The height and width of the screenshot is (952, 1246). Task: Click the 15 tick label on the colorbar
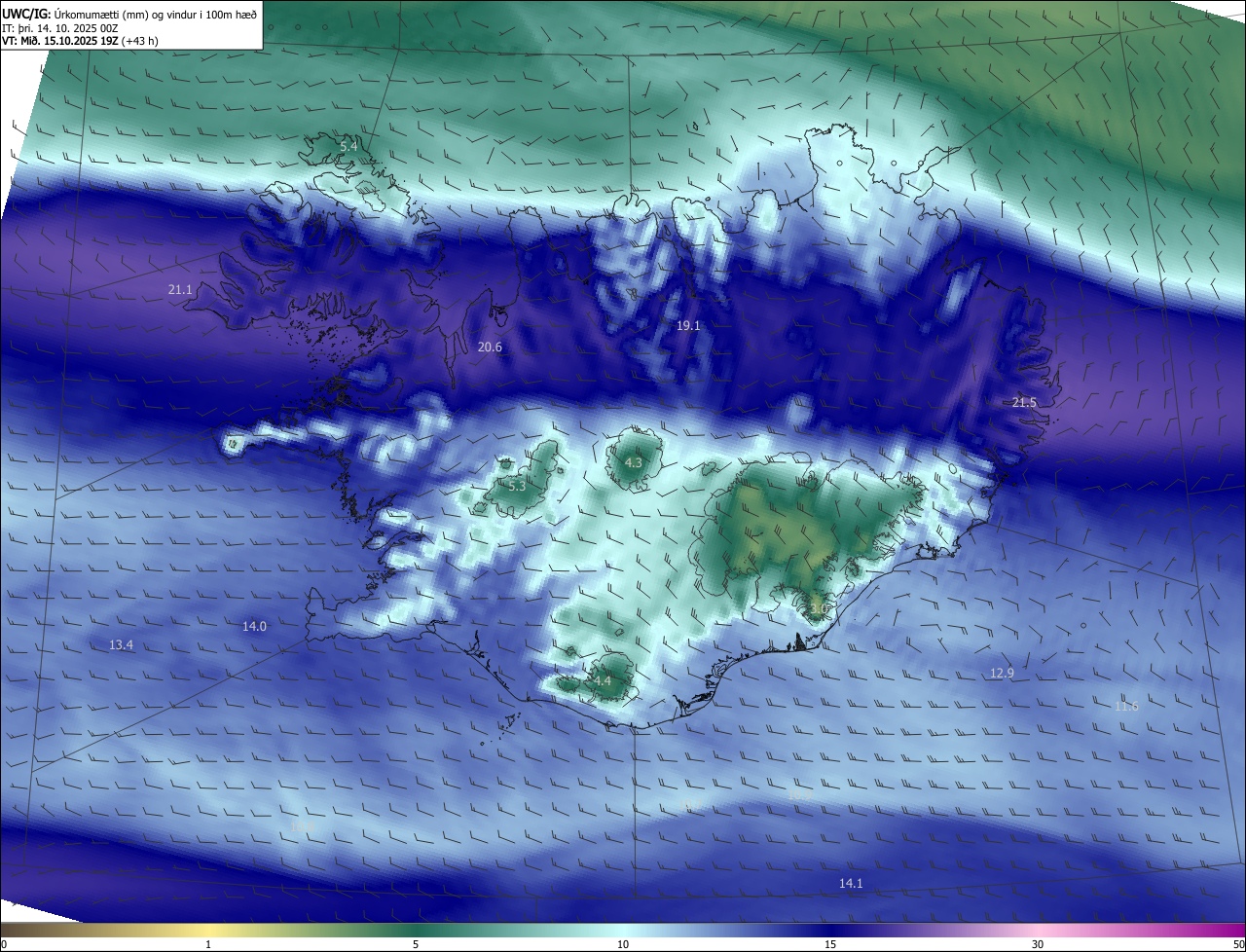pos(830,944)
